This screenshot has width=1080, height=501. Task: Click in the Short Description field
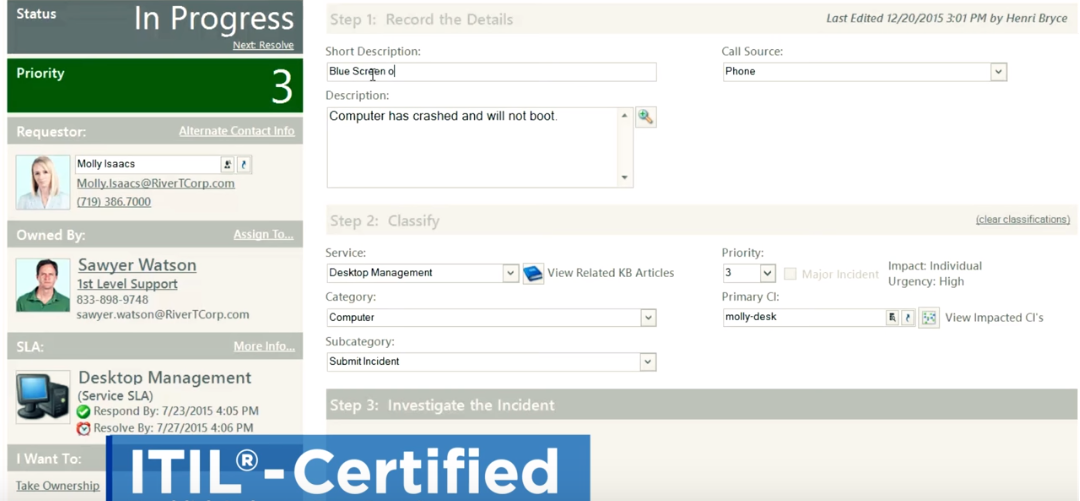click(x=491, y=72)
